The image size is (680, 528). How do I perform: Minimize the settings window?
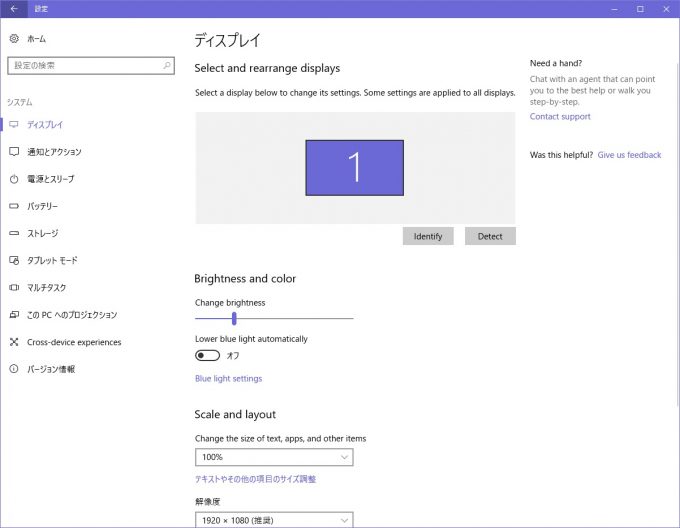[614, 9]
